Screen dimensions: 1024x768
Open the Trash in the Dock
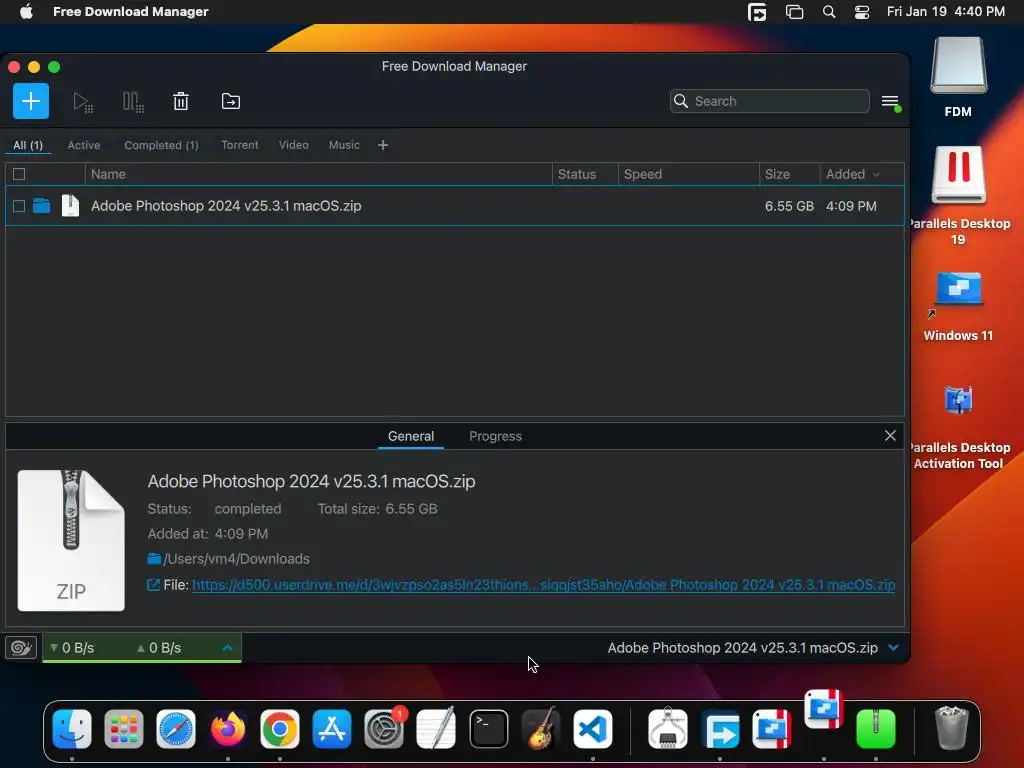(x=952, y=728)
